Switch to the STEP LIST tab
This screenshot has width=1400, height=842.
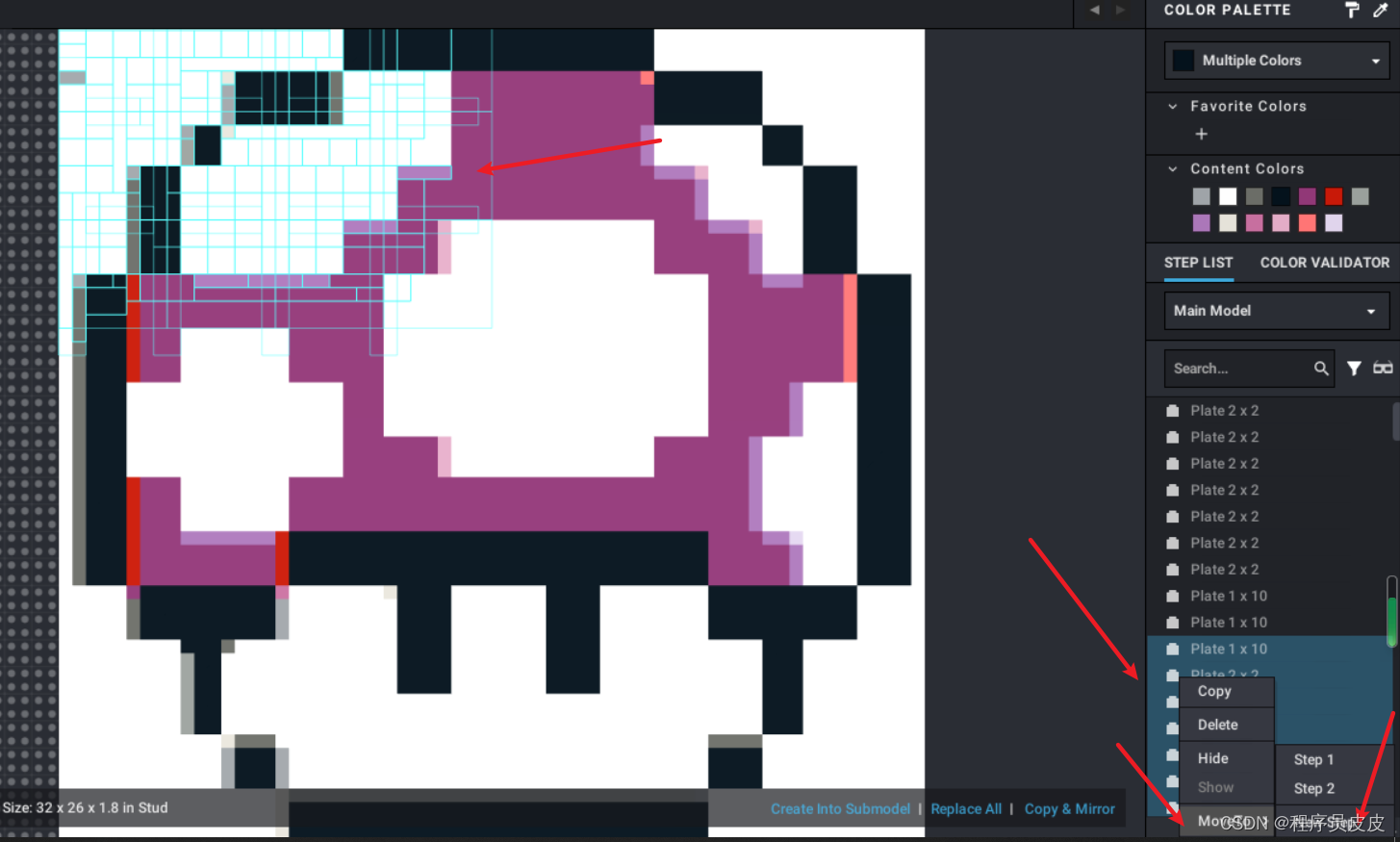point(1198,263)
